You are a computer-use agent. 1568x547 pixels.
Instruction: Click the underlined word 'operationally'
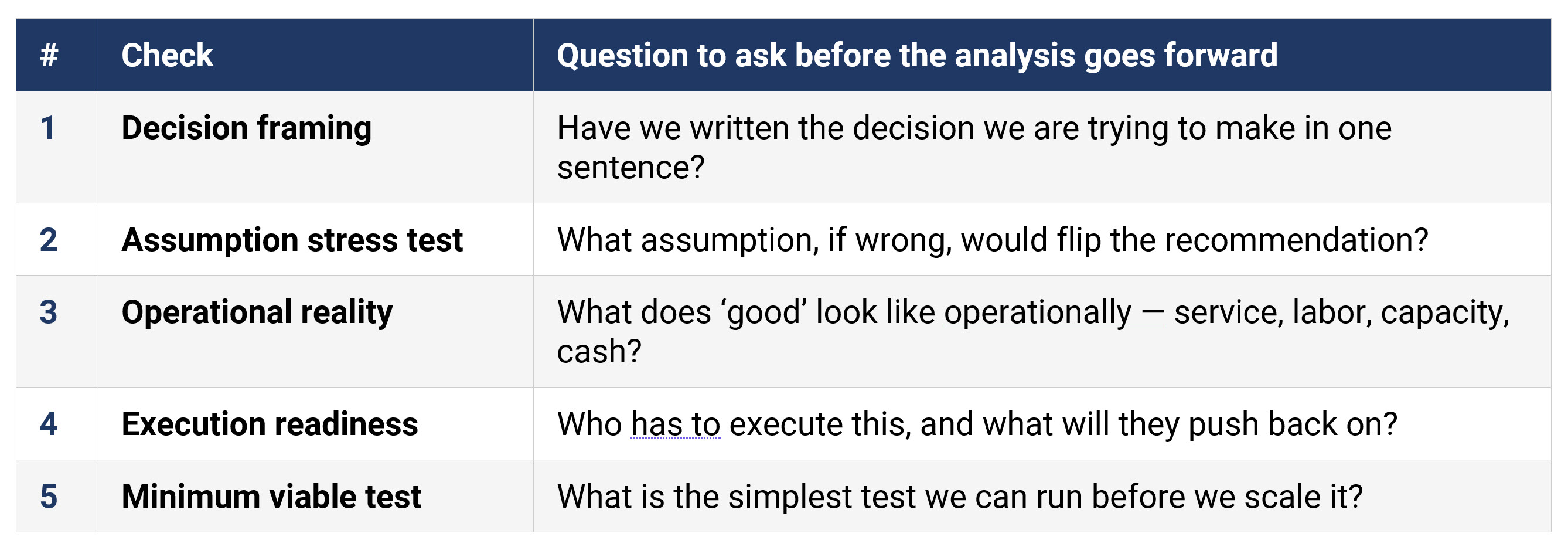(1037, 312)
